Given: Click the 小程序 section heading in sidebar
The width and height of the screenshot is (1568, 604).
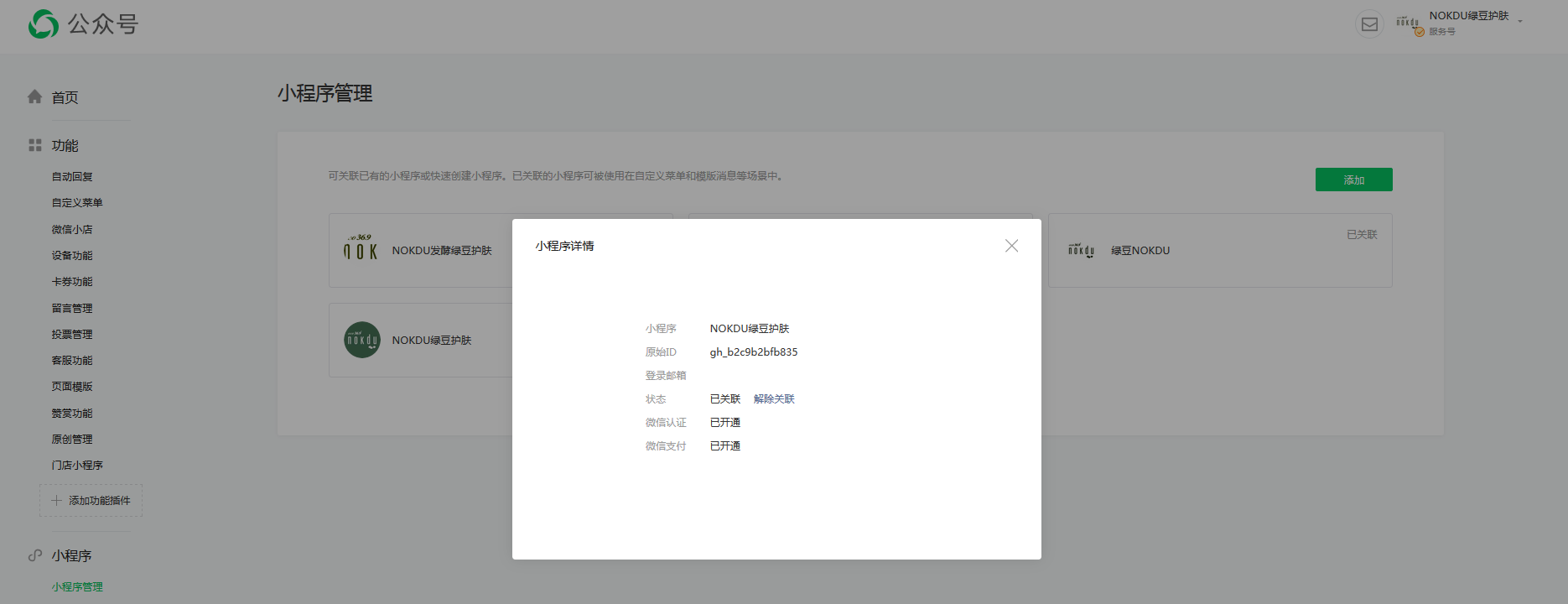Looking at the screenshot, I should 72,555.
